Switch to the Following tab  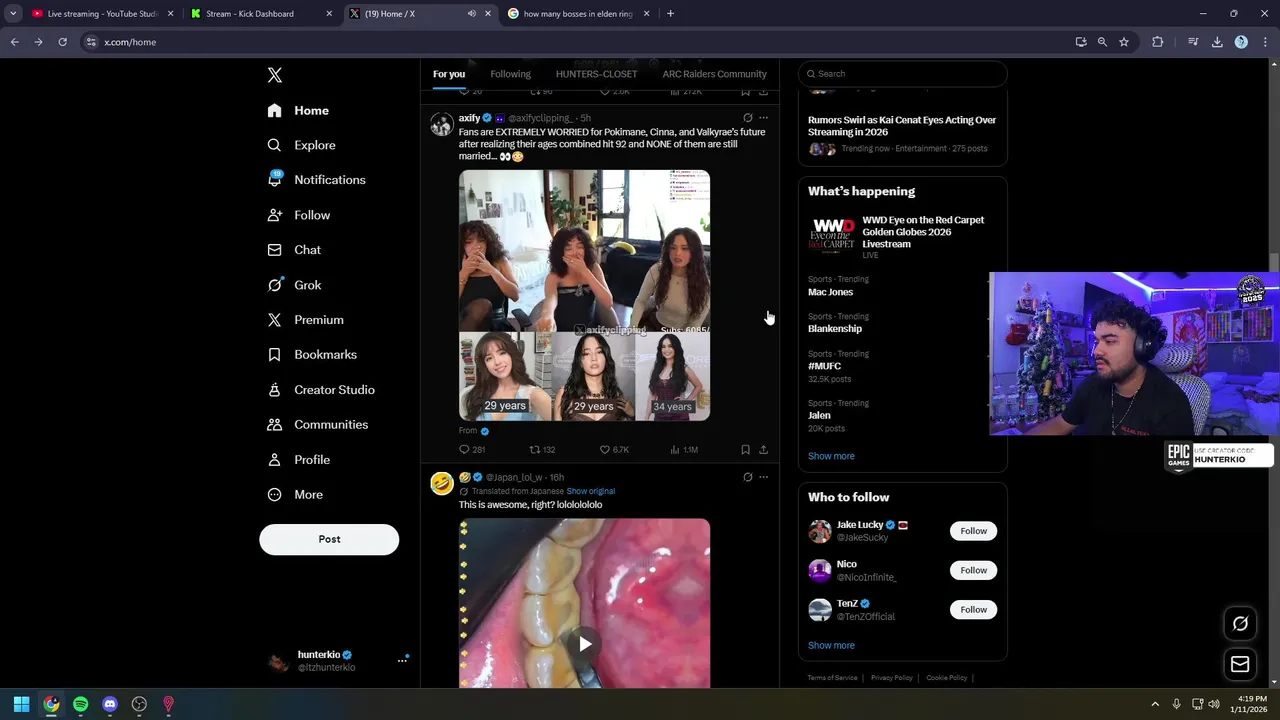point(510,74)
